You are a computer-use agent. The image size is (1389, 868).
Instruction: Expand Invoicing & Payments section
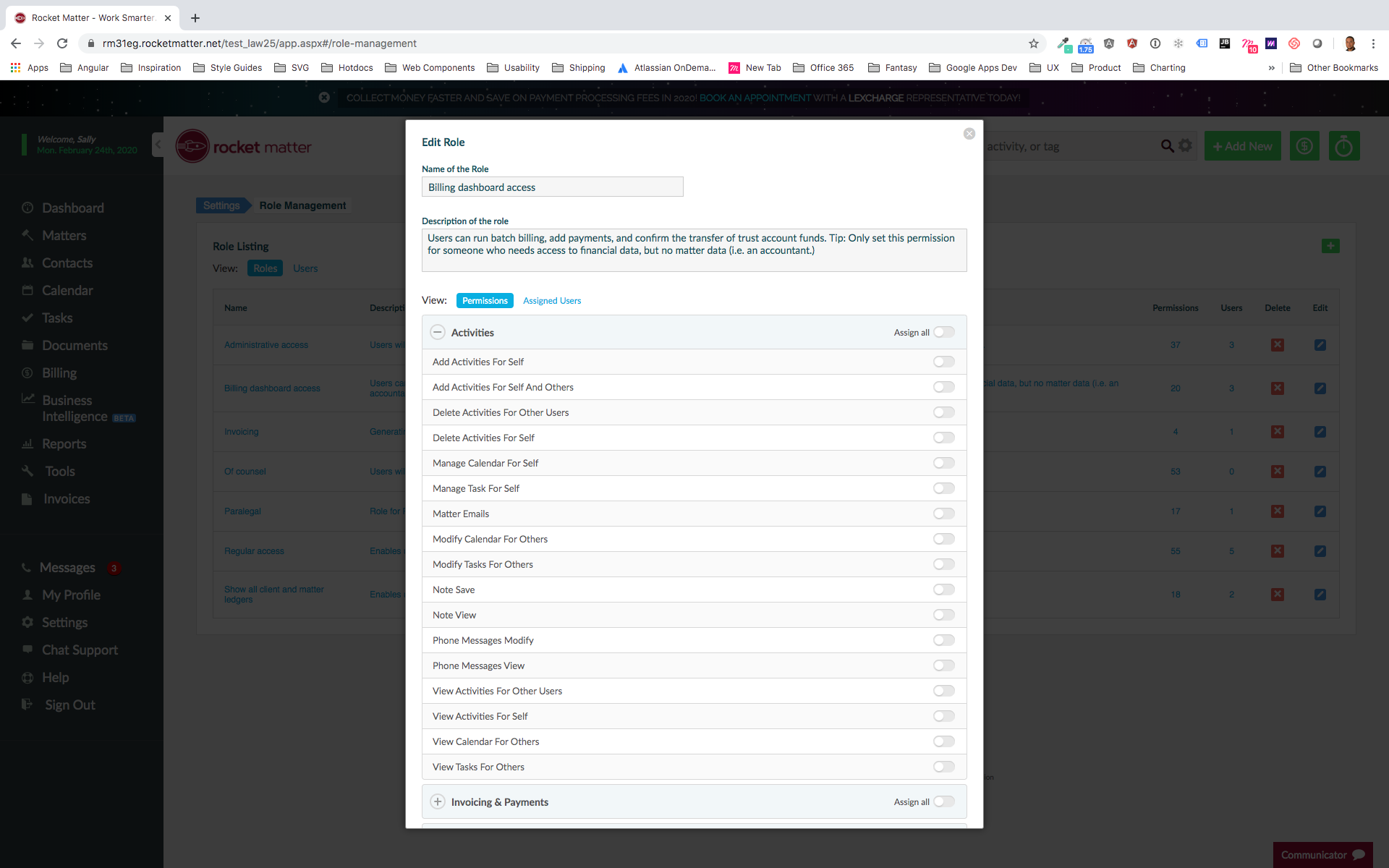(x=438, y=802)
